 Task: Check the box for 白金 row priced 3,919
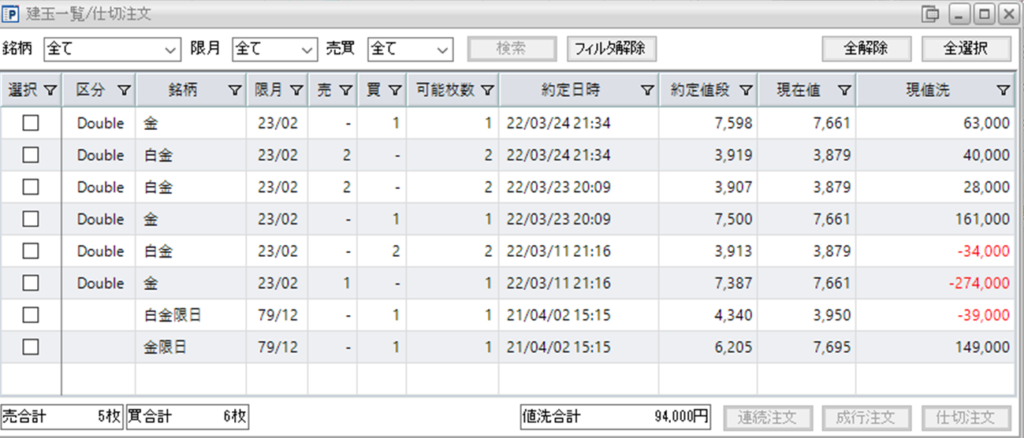pyautogui.click(x=31, y=155)
